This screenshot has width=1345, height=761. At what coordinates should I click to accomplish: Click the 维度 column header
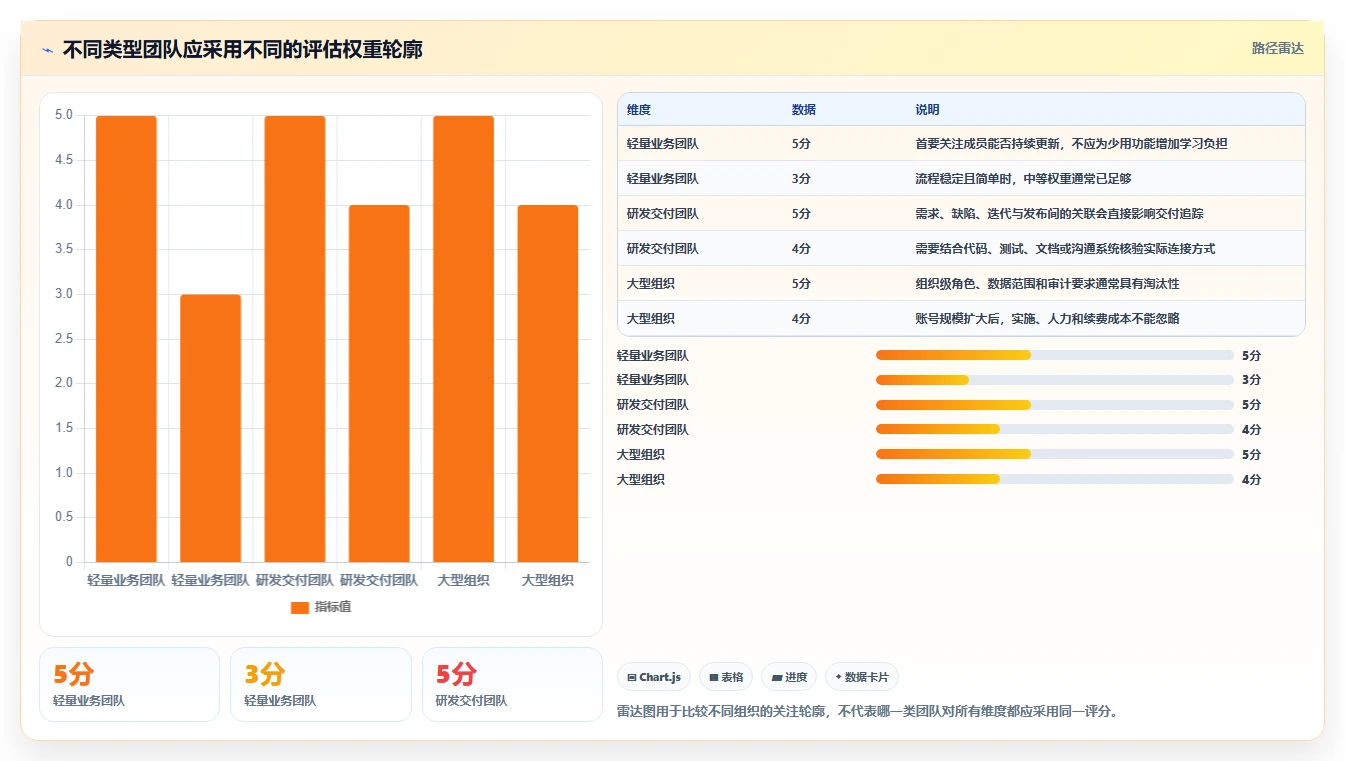coord(639,110)
